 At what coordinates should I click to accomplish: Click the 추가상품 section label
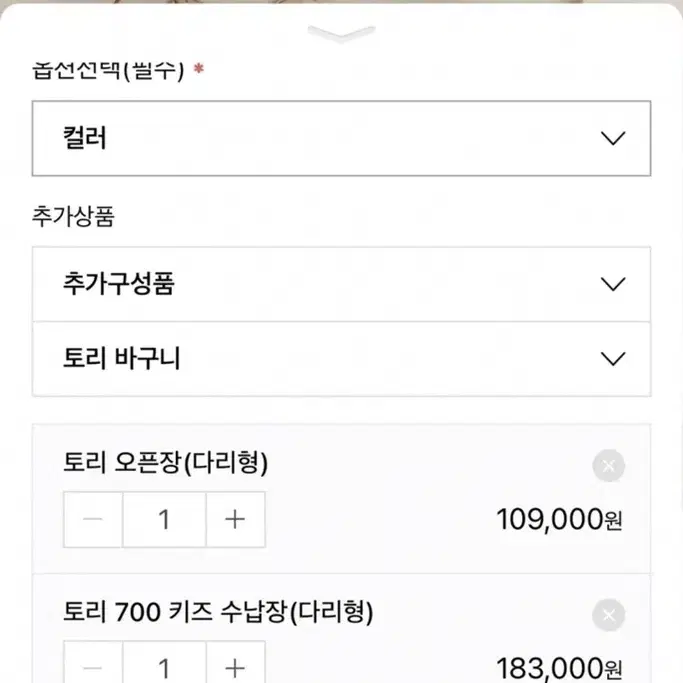73,216
